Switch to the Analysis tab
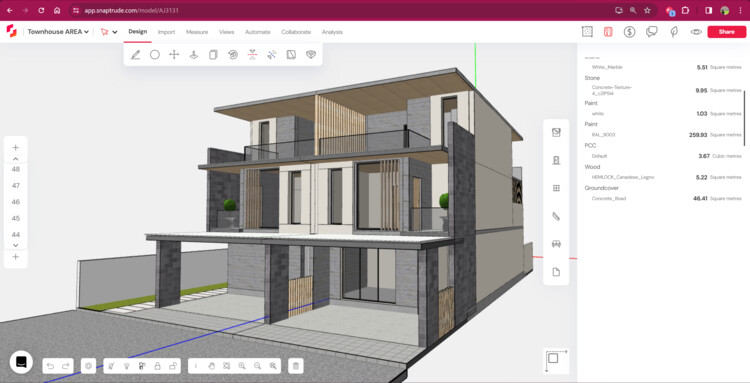This screenshot has width=750, height=383. click(x=332, y=32)
